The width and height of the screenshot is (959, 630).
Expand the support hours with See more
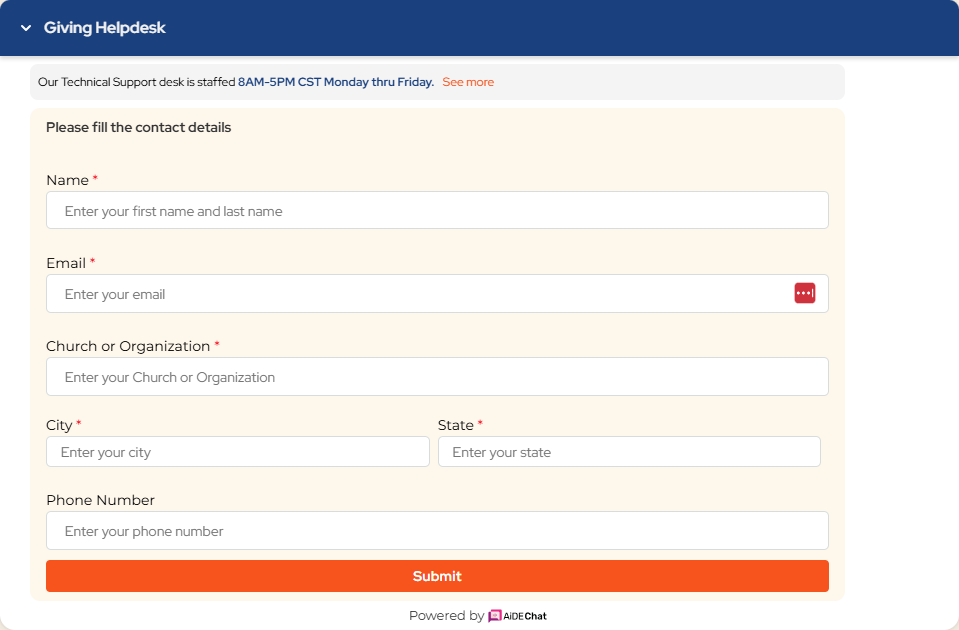467,82
